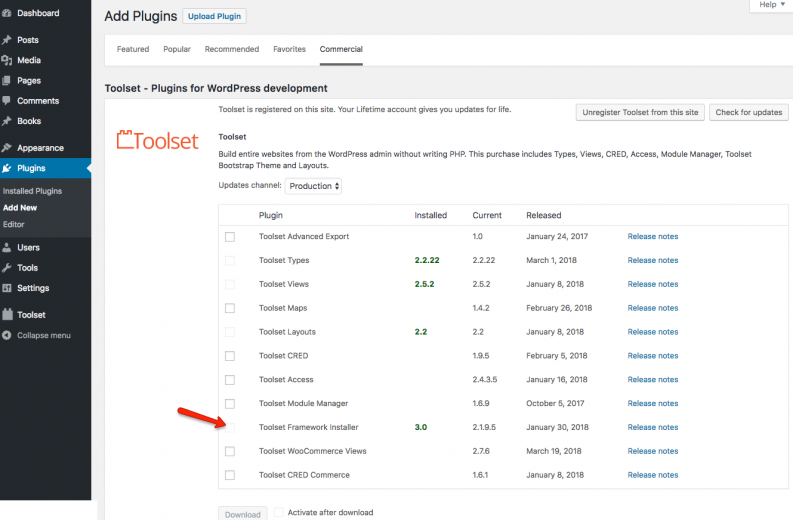Screen dimensions: 793x520
Task: Check the Toolset Advanced Export checkbox
Action: pyautogui.click(x=230, y=237)
